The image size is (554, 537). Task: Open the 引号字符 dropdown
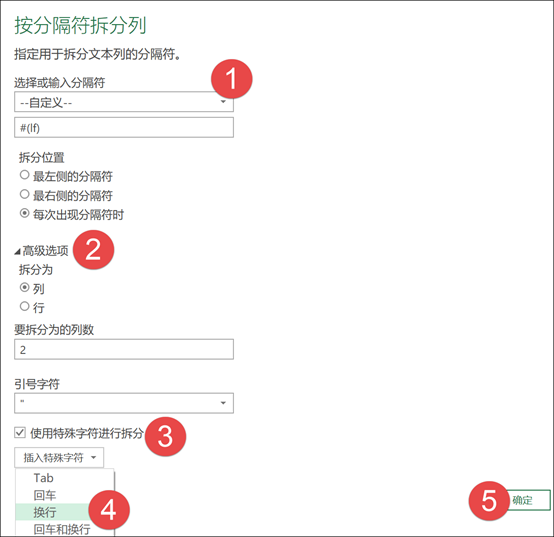pyautogui.click(x=124, y=403)
